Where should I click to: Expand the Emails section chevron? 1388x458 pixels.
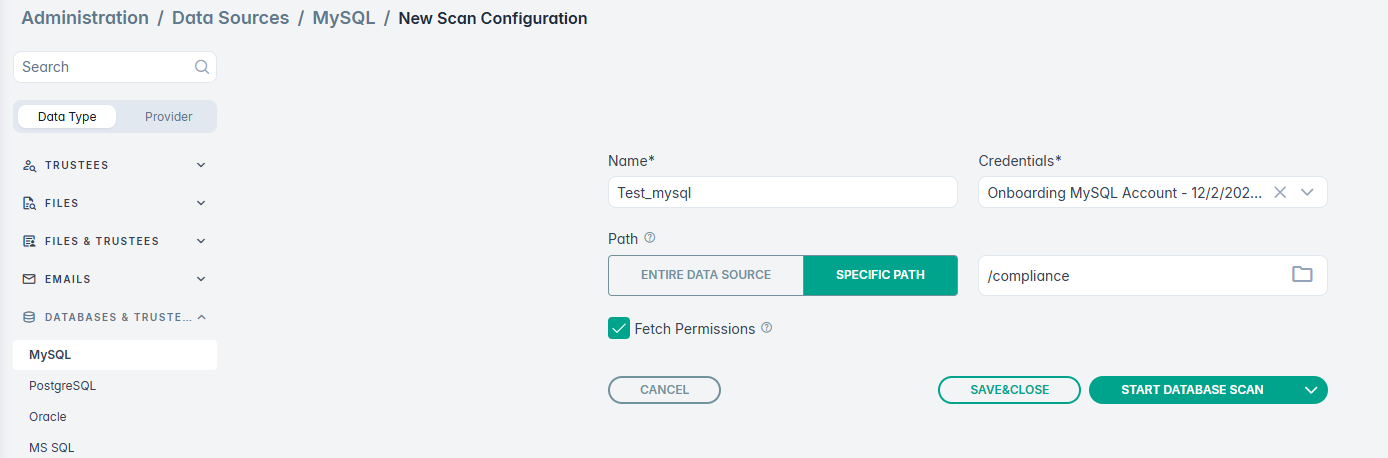pyautogui.click(x=201, y=279)
